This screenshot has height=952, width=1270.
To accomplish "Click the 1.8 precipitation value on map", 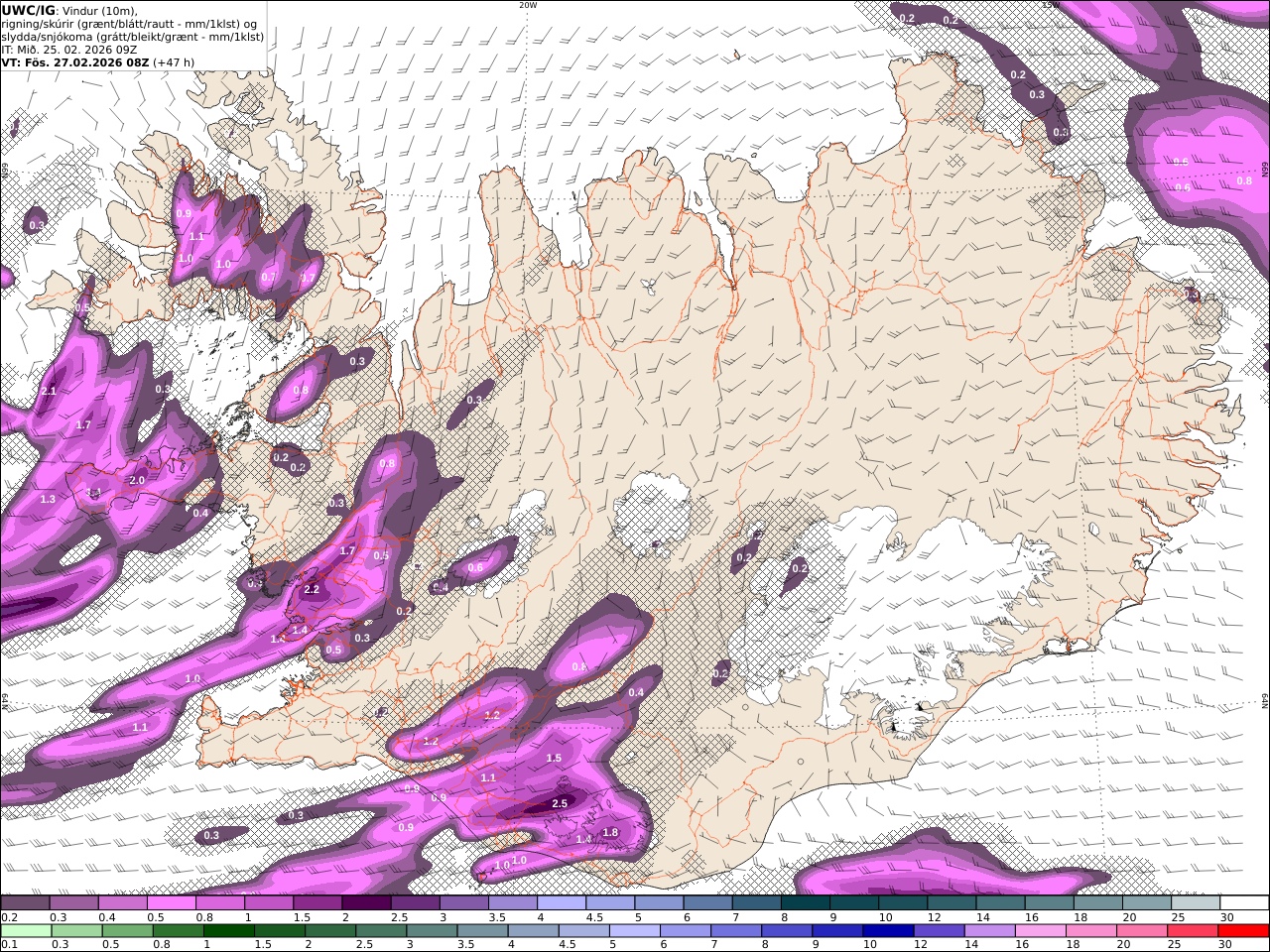I will tap(610, 832).
